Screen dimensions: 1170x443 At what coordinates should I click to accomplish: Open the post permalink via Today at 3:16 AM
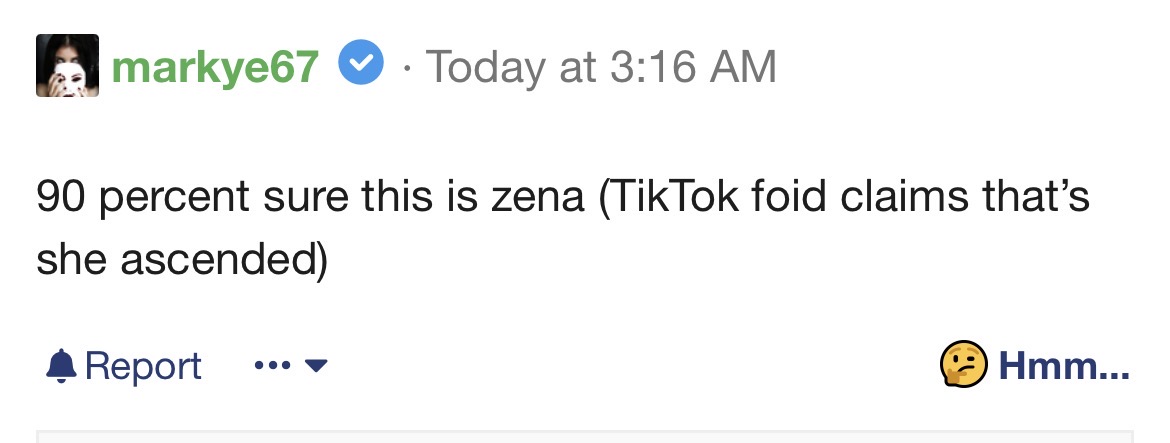click(601, 66)
